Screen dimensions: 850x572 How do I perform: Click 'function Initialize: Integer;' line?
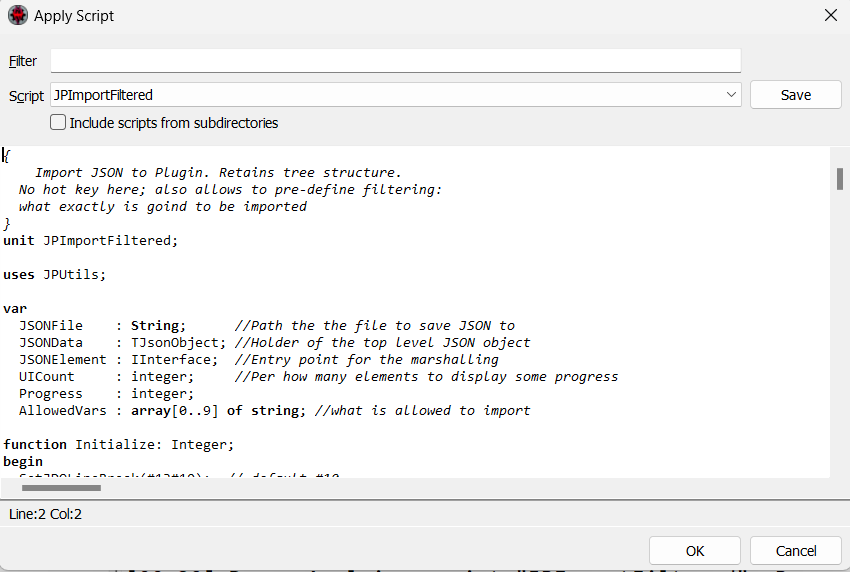(119, 445)
